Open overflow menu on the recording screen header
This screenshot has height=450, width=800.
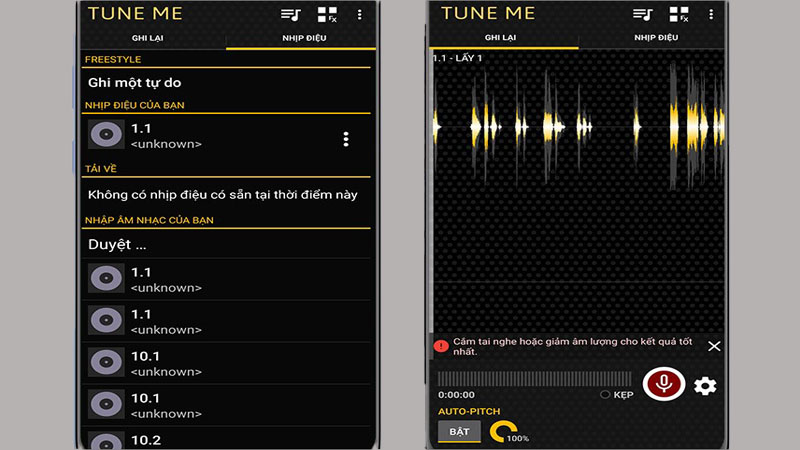[x=711, y=14]
